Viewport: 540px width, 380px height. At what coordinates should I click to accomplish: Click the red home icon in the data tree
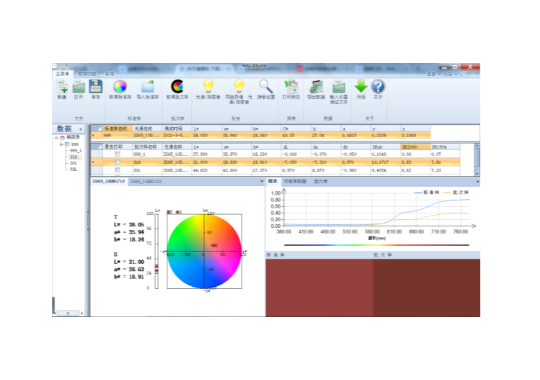coord(62,137)
